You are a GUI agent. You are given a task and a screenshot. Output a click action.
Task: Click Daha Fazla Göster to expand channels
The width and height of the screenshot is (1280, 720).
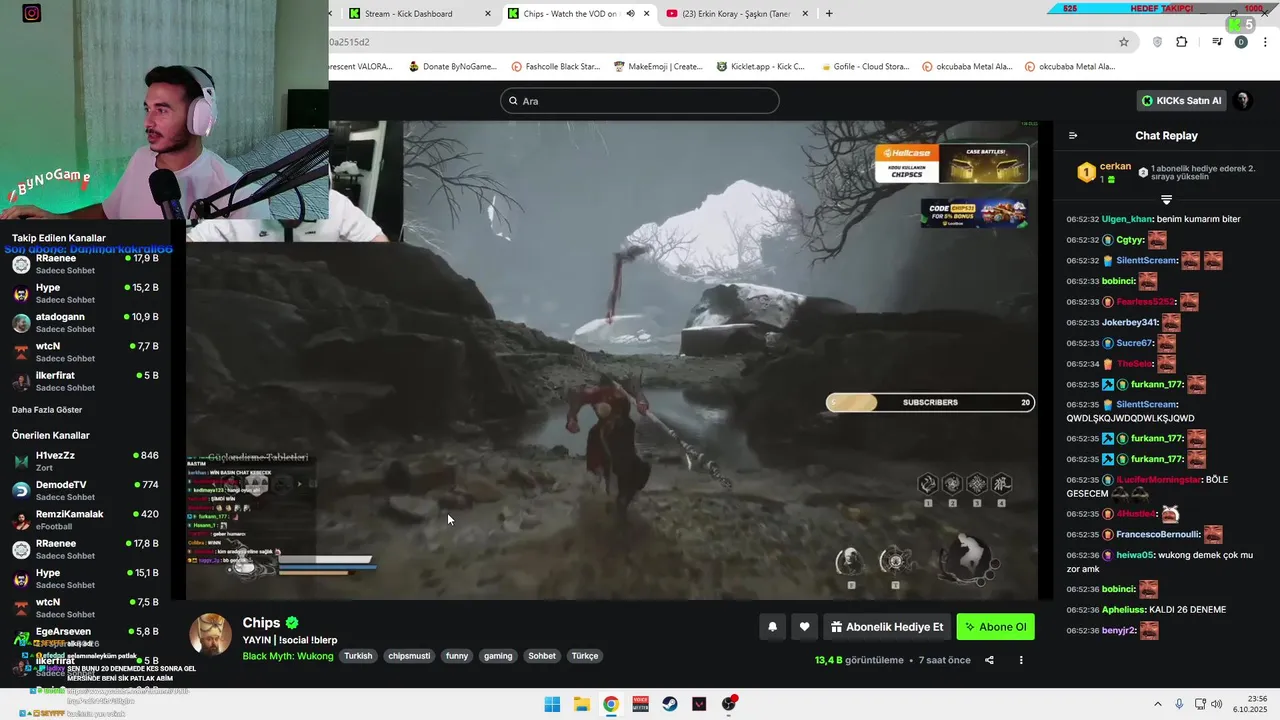[47, 410]
